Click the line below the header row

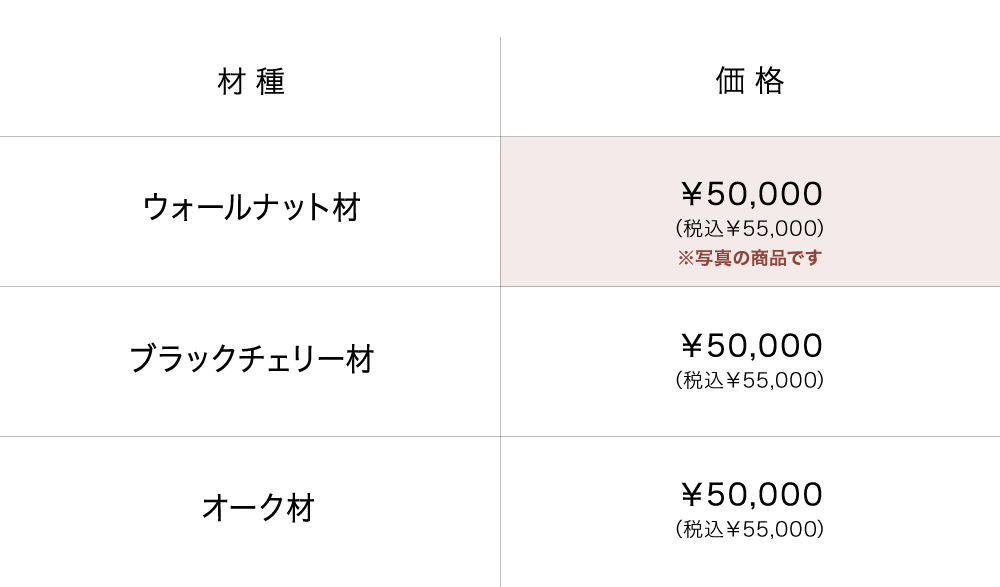250,136
